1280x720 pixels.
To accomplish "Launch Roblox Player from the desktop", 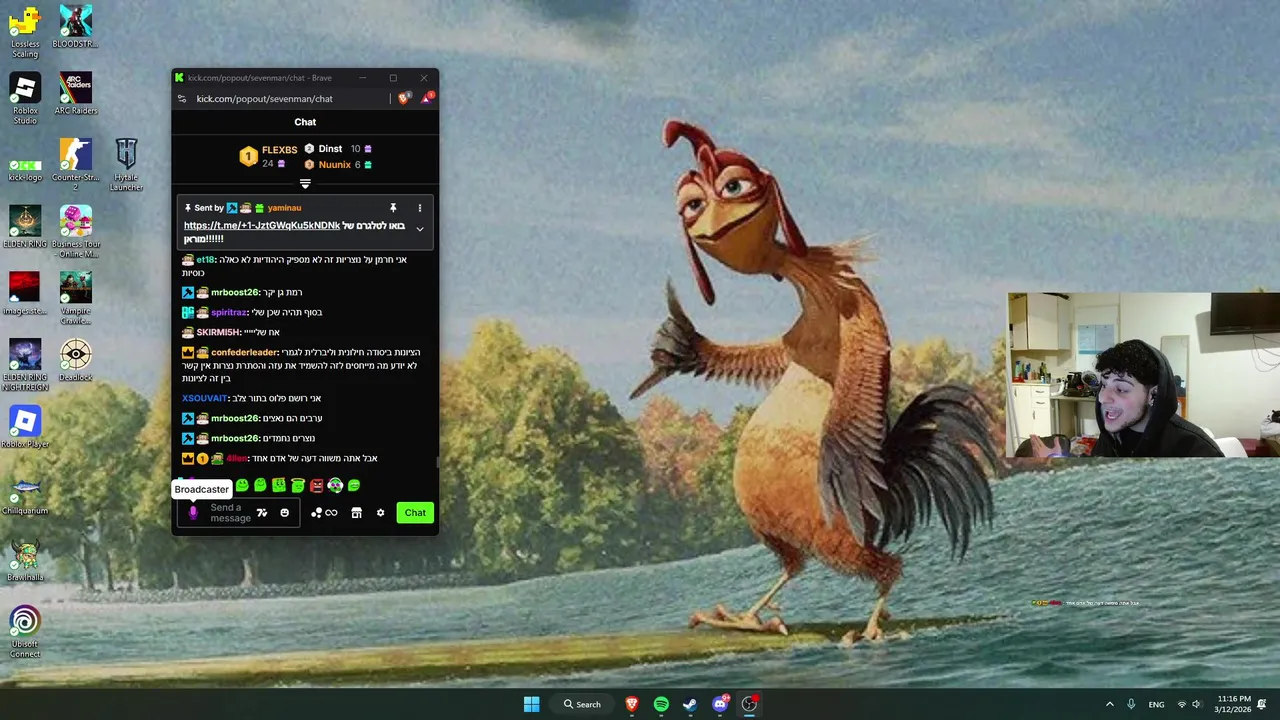I will click(25, 428).
